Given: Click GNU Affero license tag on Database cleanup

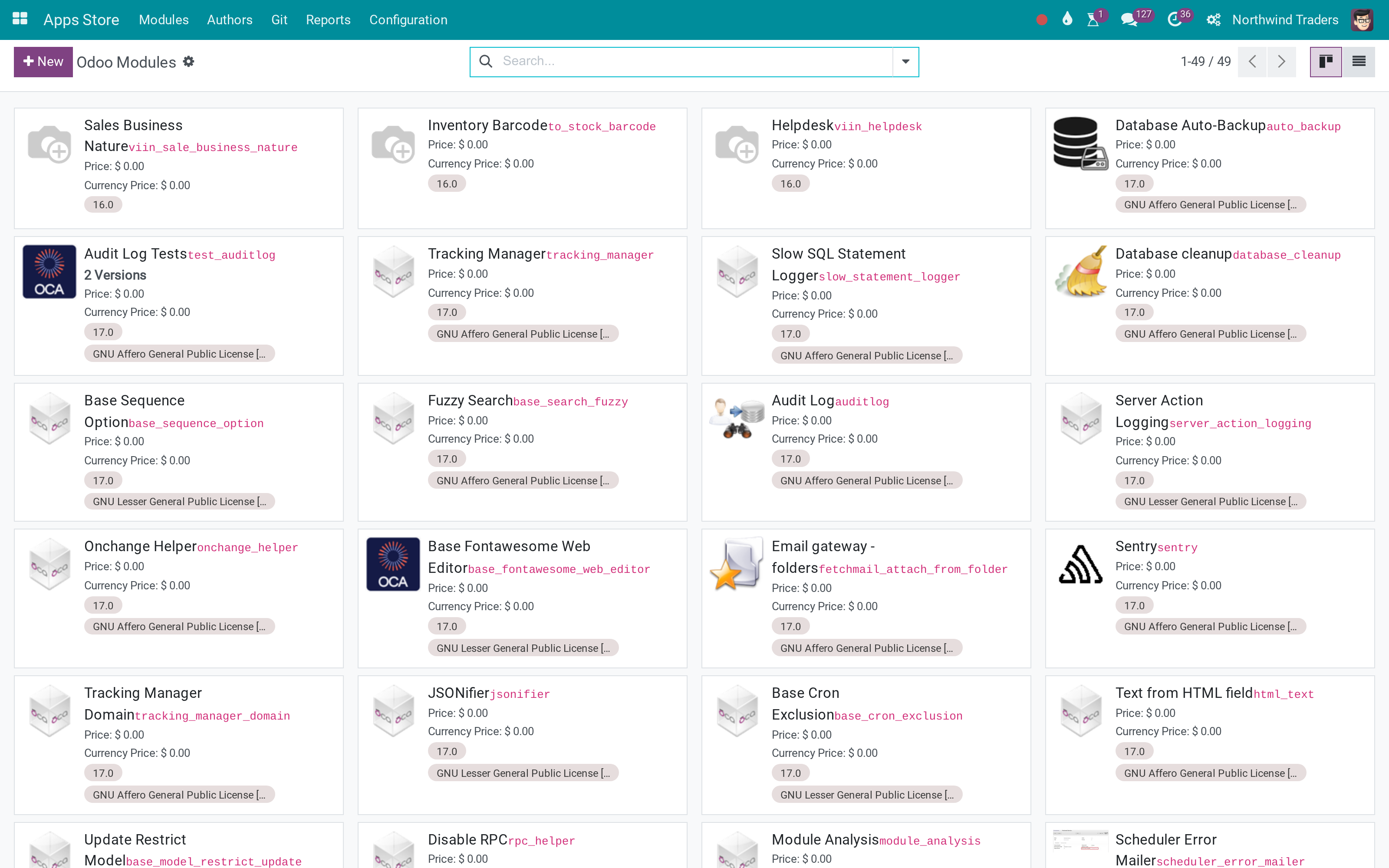Looking at the screenshot, I should coord(1211,334).
